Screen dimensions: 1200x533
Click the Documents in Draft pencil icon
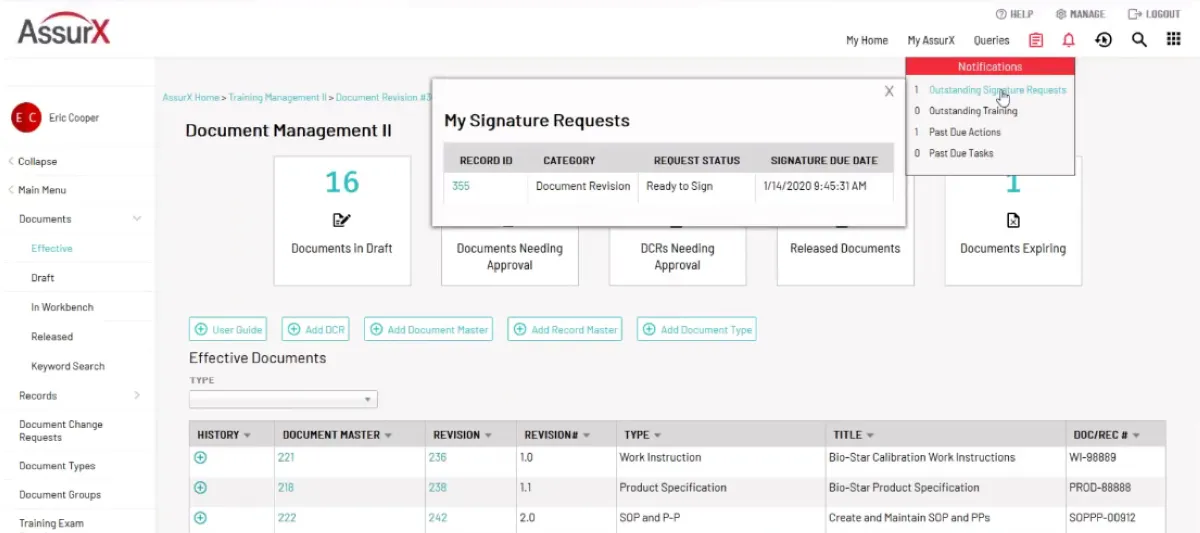(x=342, y=220)
